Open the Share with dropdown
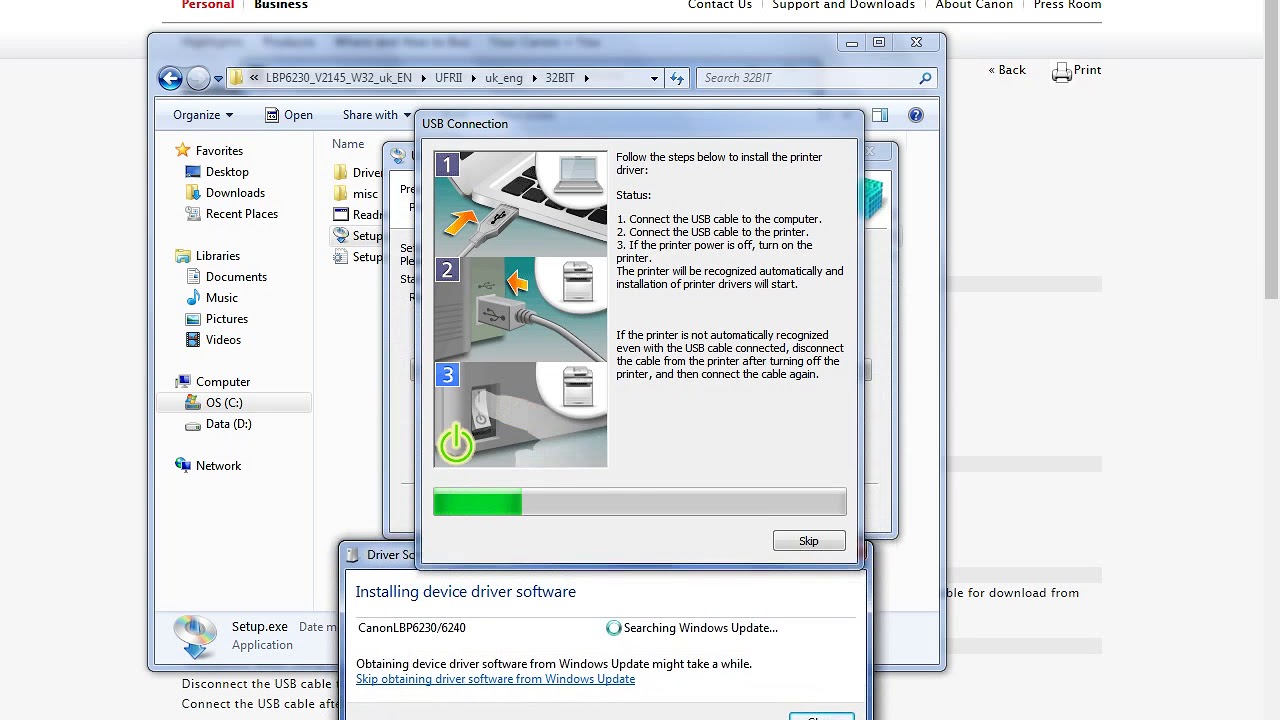Image resolution: width=1280 pixels, height=720 pixels. 376,115
